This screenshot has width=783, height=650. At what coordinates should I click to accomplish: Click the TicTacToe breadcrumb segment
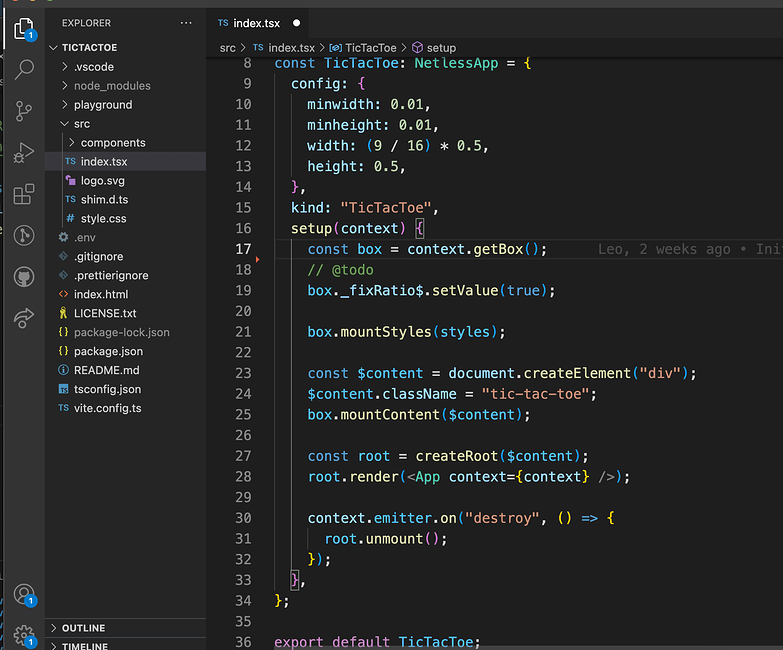(x=371, y=48)
